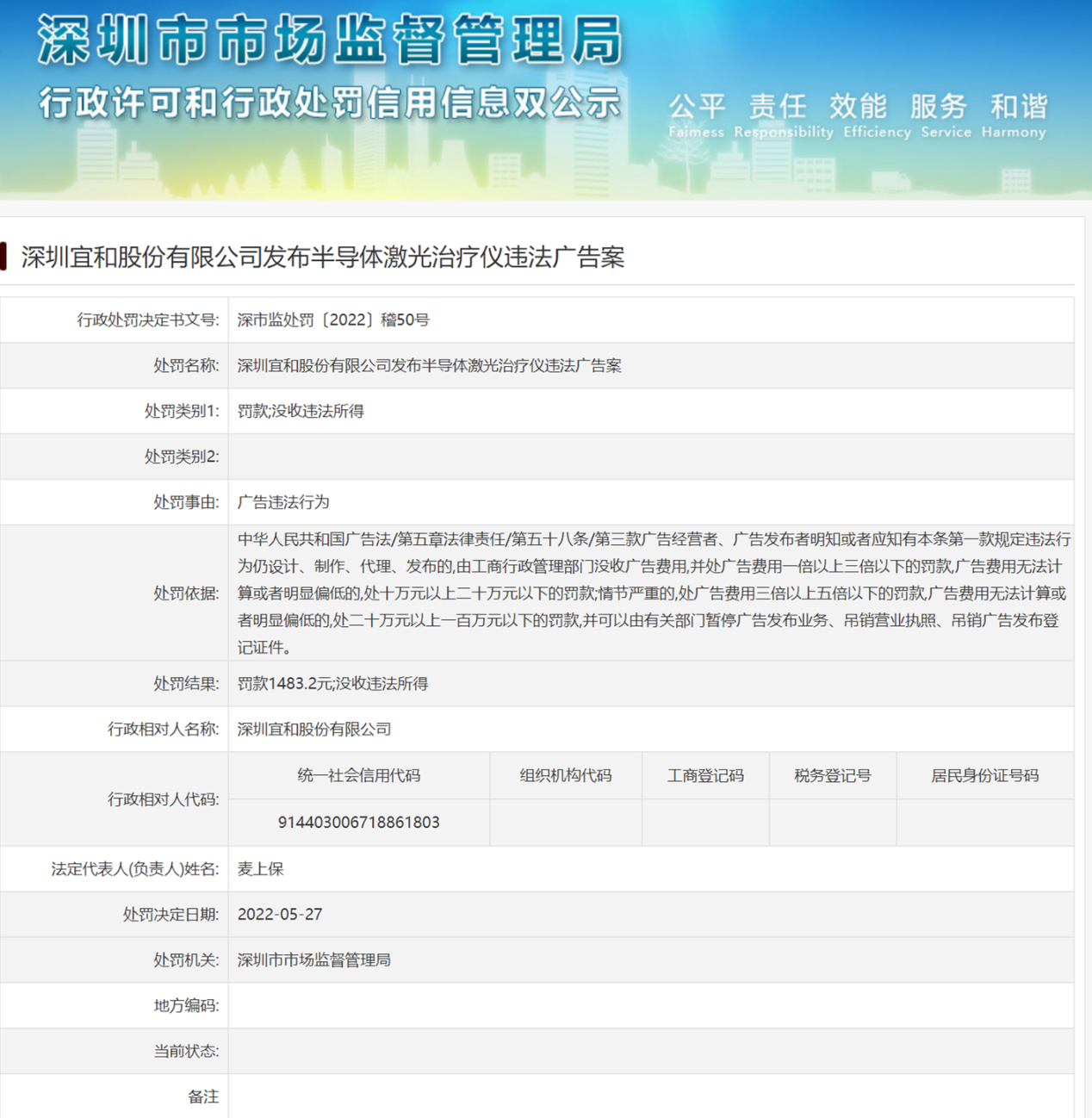The width and height of the screenshot is (1092, 1118).
Task: Click the 行政相对人名称 value 深圳宜和股份有限公司
Action: click(314, 729)
